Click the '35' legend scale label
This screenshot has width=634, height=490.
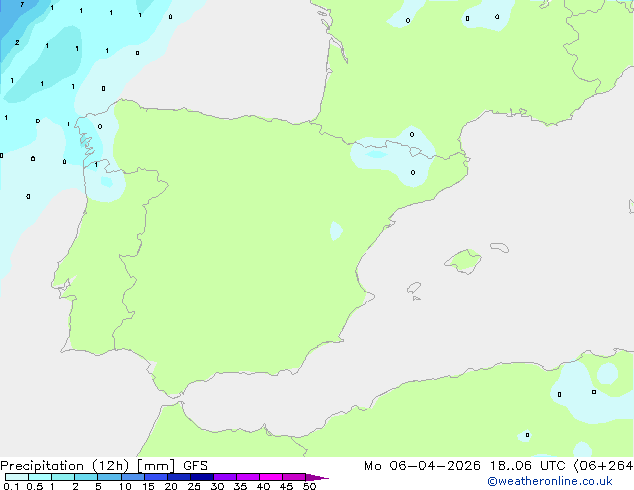(240, 486)
